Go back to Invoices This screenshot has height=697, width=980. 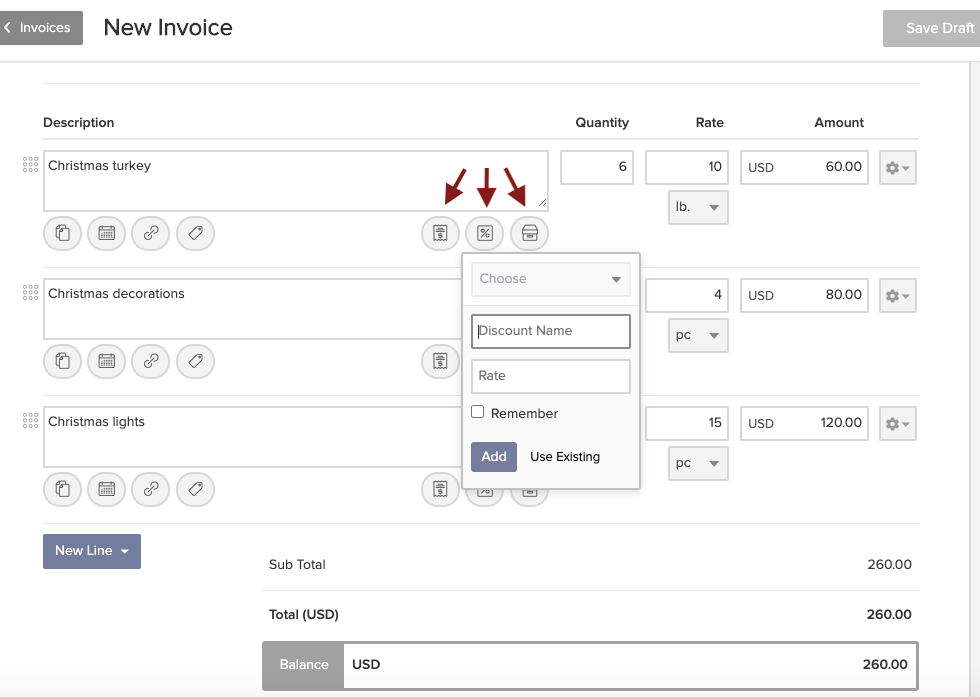click(x=39, y=28)
